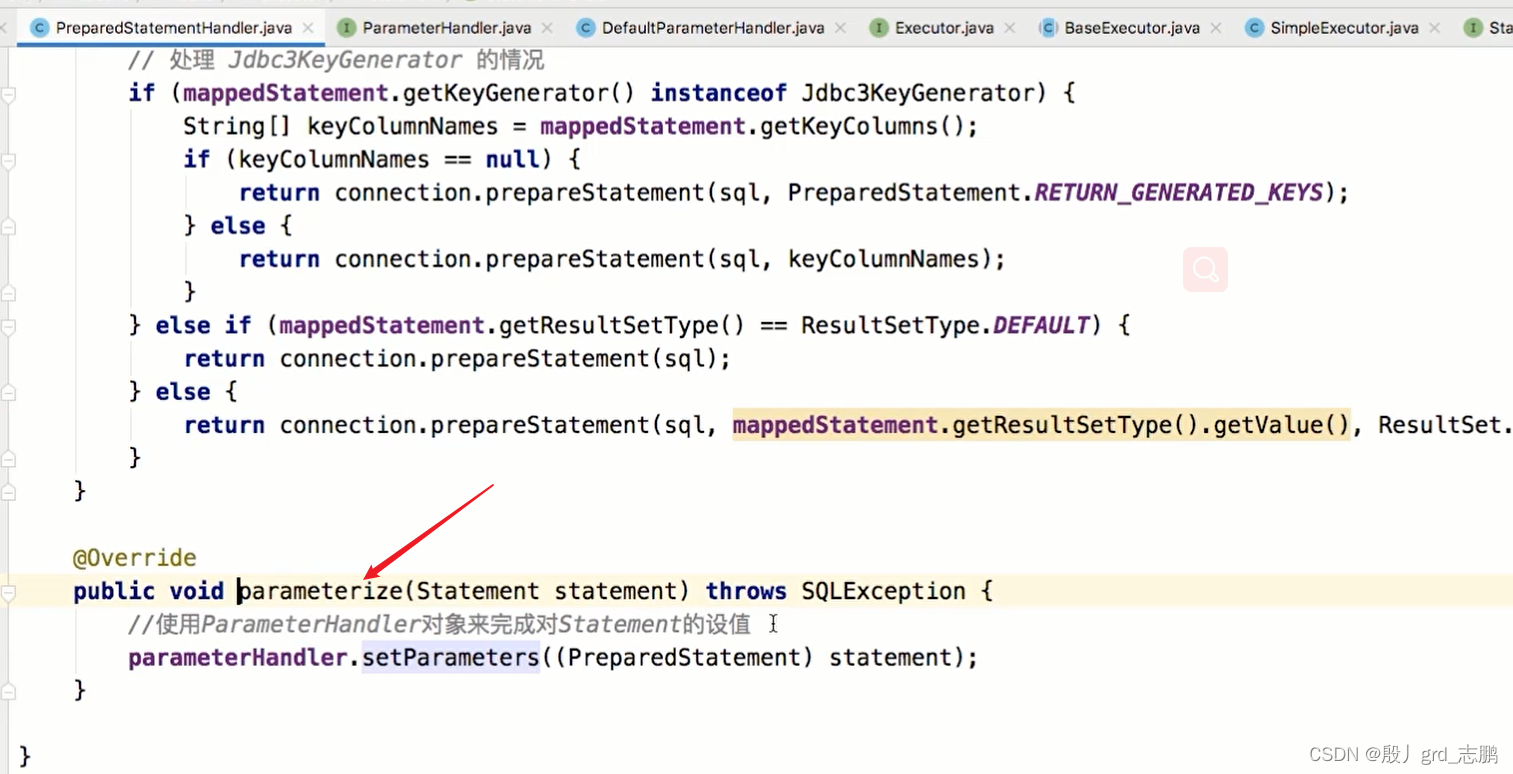Collapse the fold at 'if (keyColumnNames == null)' line
The height and width of the screenshot is (774, 1513).
pos(8,160)
